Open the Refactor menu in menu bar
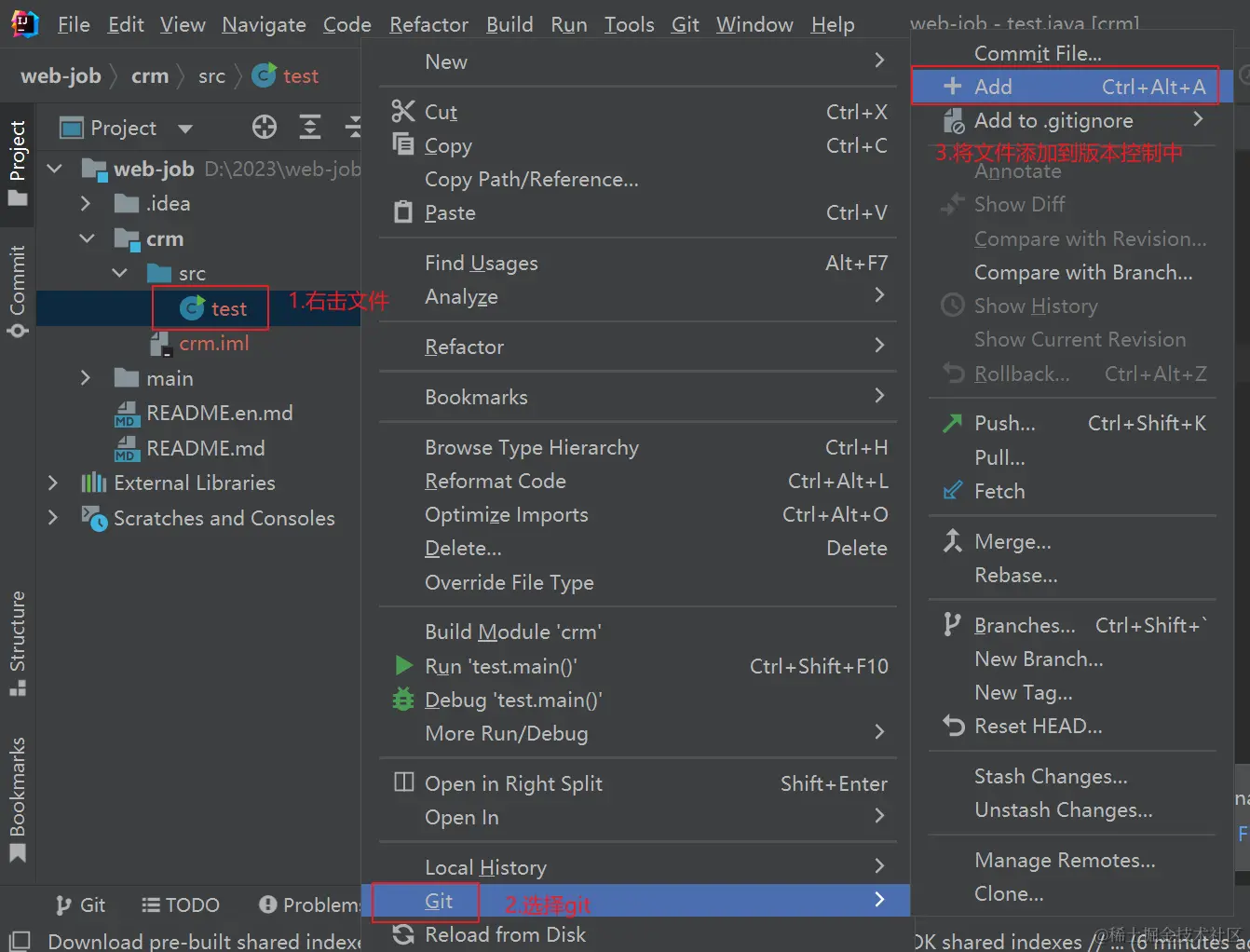The width and height of the screenshot is (1250, 952). pos(428,24)
